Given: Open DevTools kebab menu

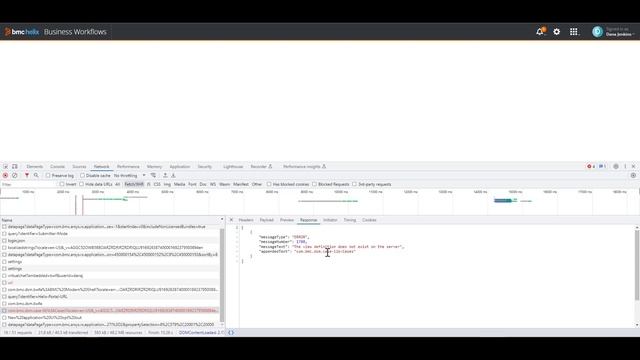Looking at the screenshot, I should tap(625, 167).
